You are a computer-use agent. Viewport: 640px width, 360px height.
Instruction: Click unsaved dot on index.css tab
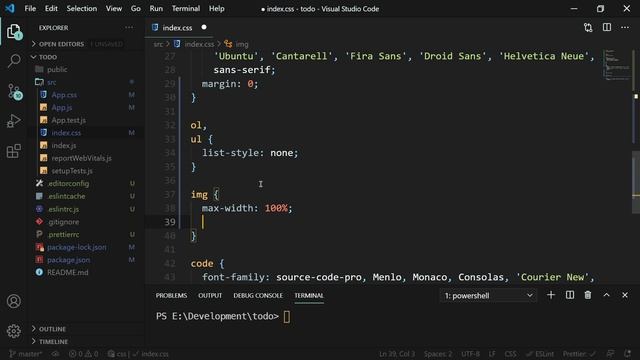point(204,27)
